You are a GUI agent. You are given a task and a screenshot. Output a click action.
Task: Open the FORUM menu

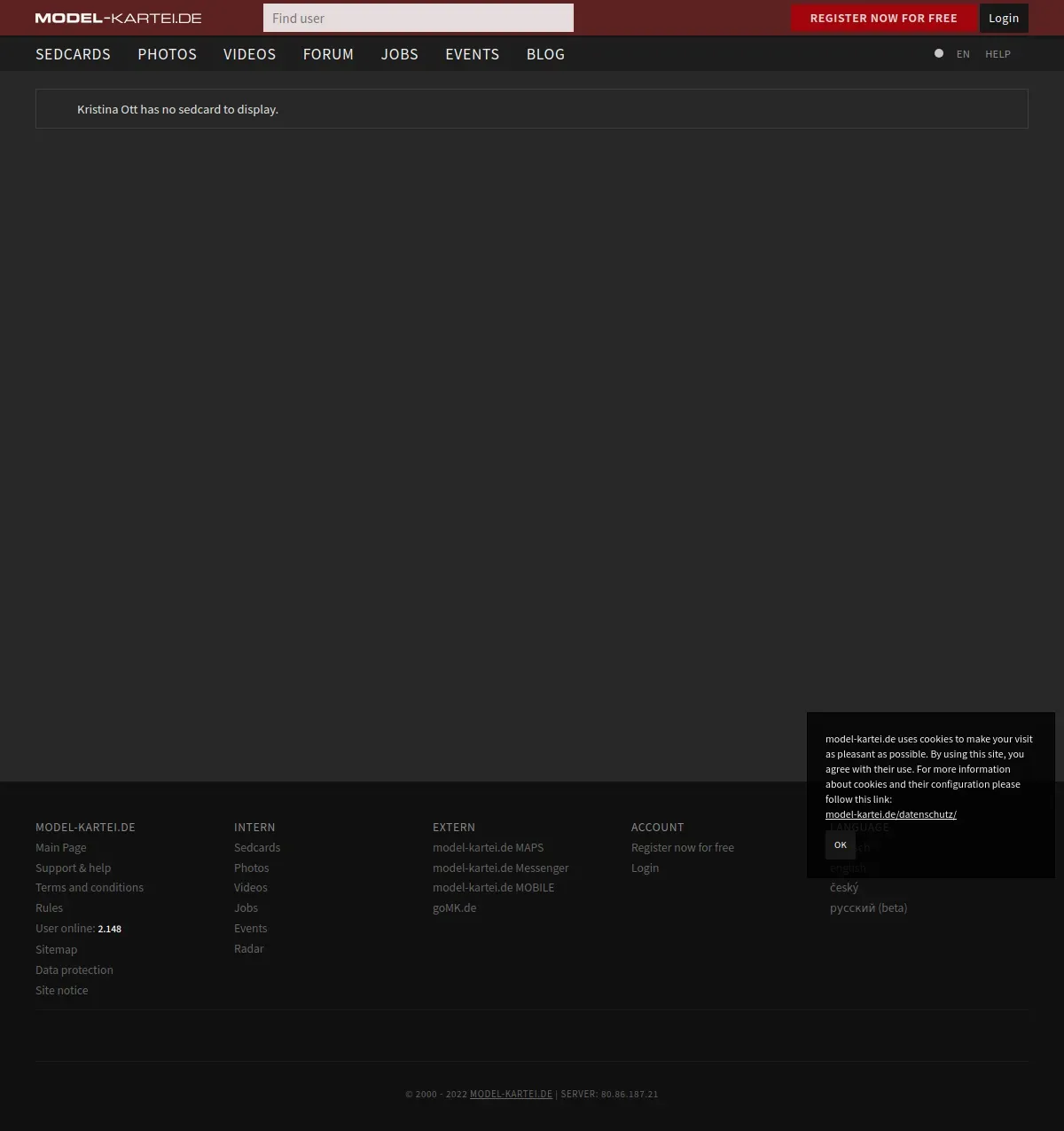(328, 54)
